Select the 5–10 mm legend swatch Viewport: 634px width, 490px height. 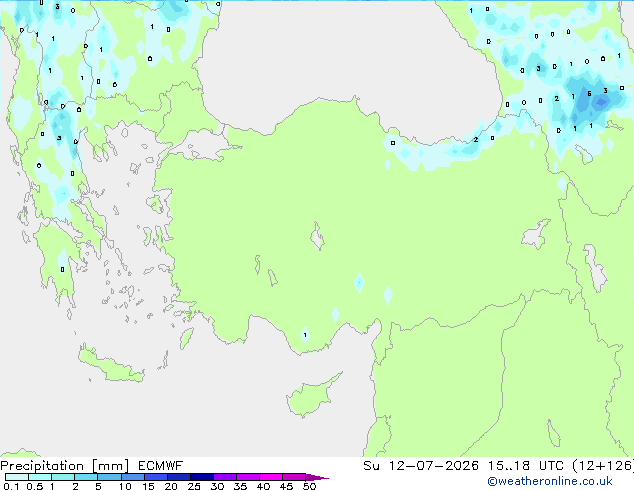(109, 477)
